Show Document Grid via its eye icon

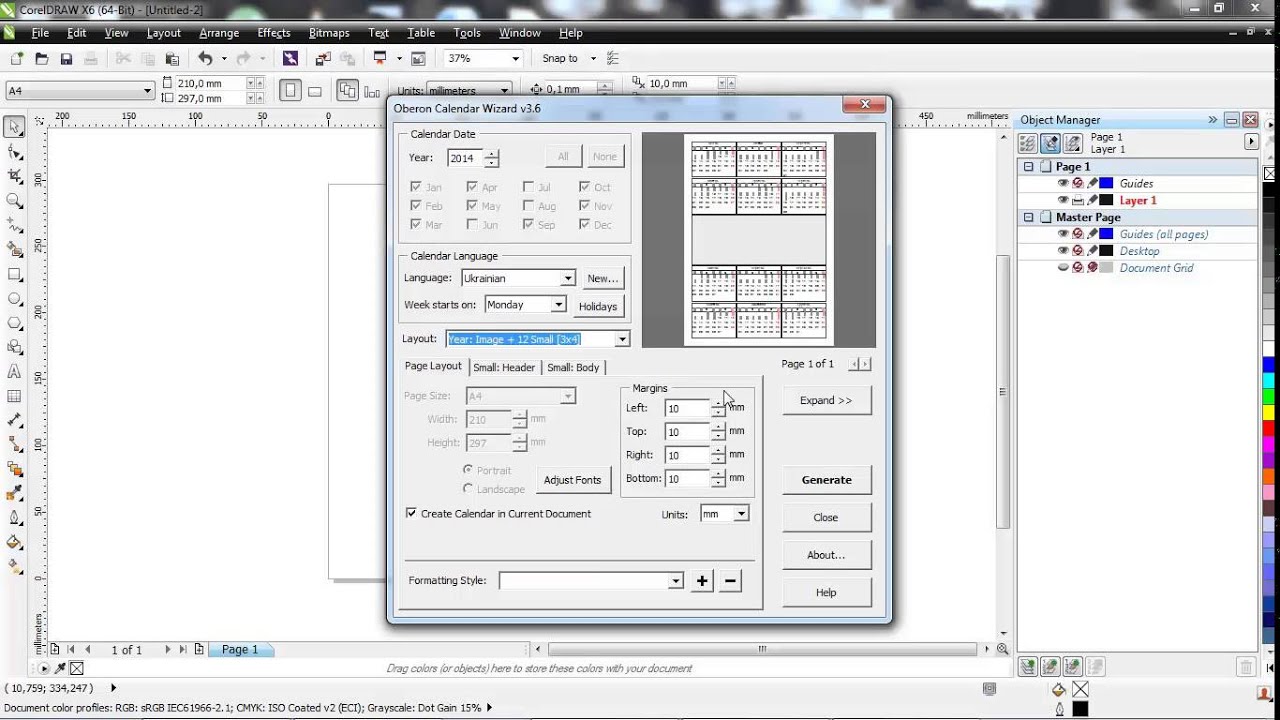point(1063,268)
